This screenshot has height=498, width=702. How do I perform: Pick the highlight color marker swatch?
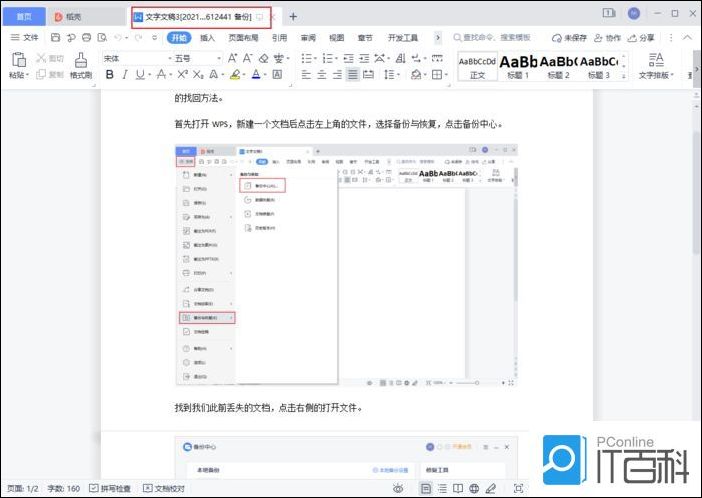pos(235,74)
